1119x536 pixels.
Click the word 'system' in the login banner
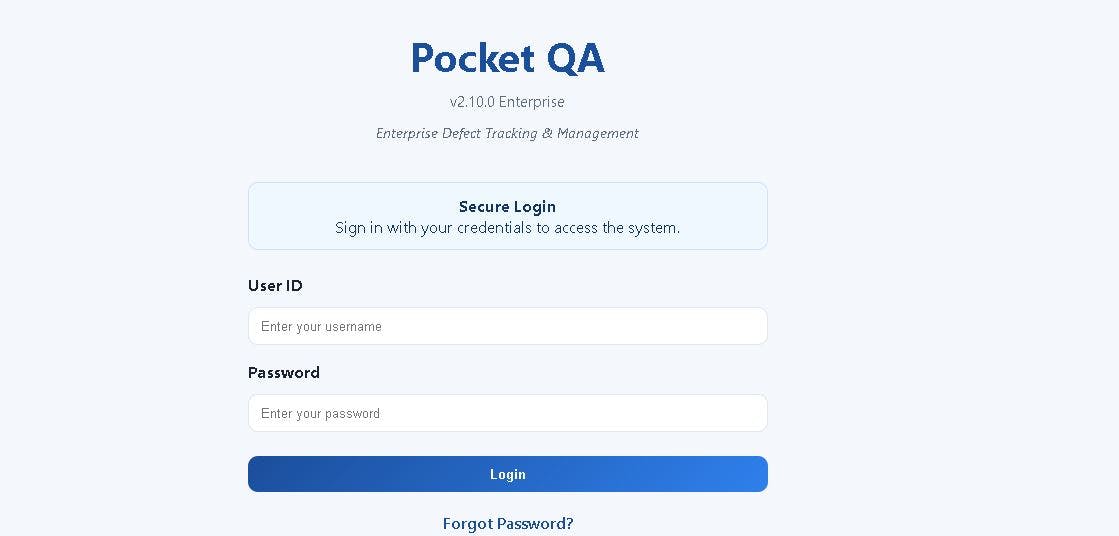click(x=654, y=229)
